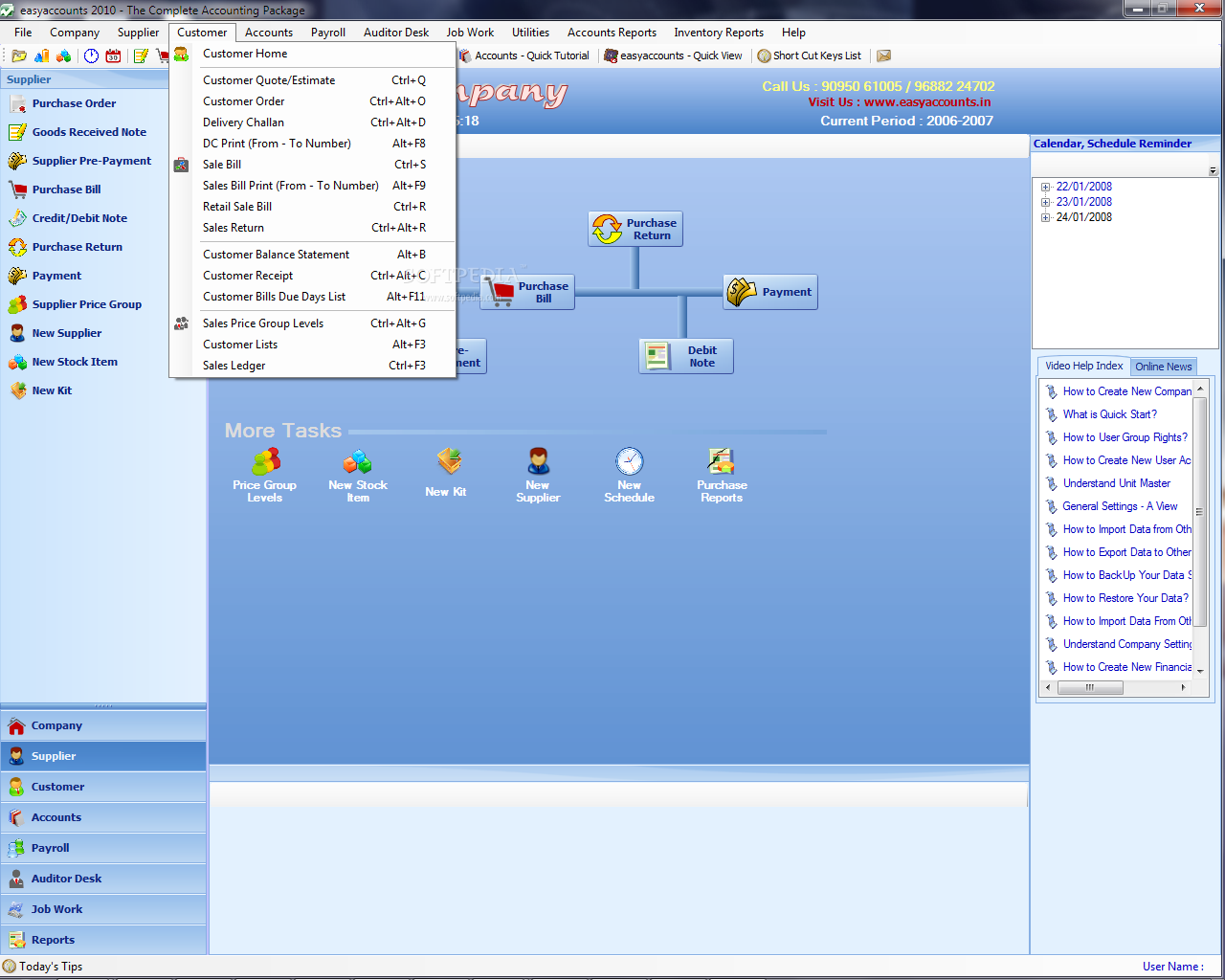Switch to Job Work module in navigation
Screen dimensions: 1225x980
(x=103, y=909)
